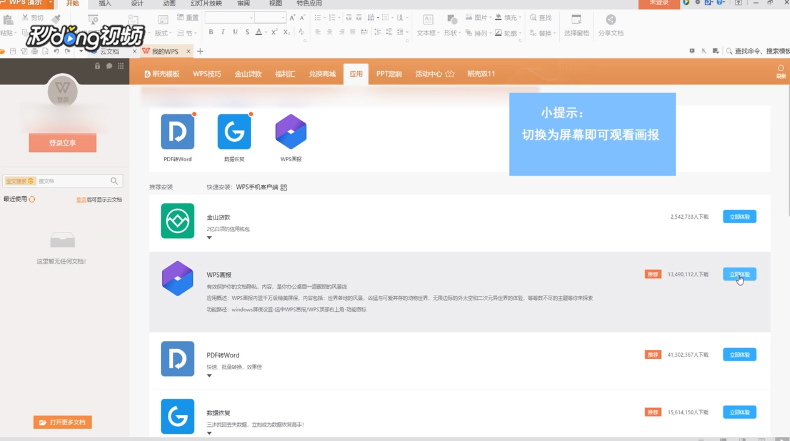Viewport: 790px width, 441px height.
Task: Switch to the 设计 ribbon tab
Action: (x=137, y=4)
